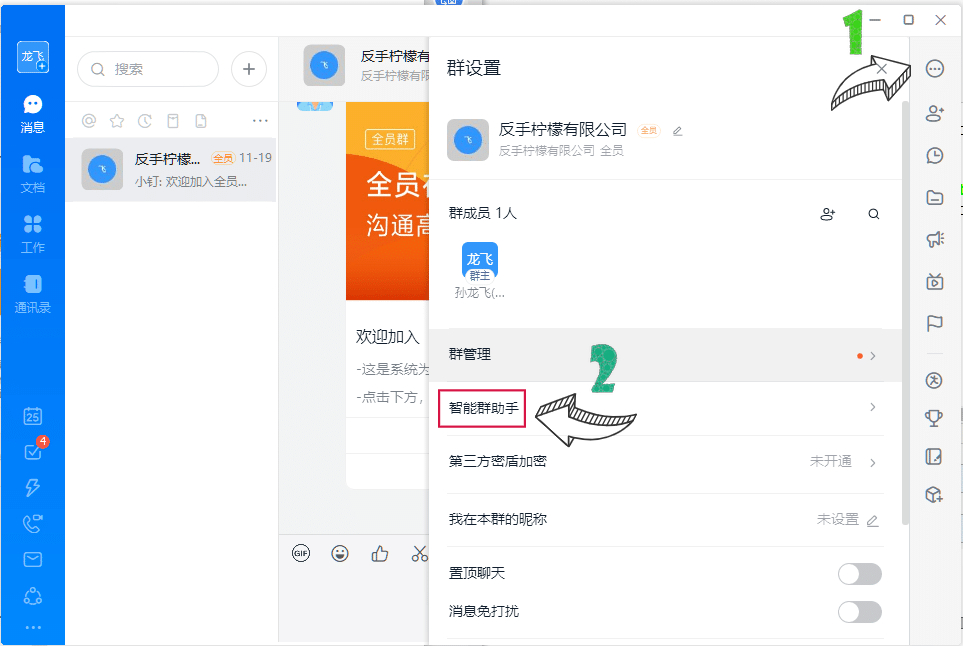This screenshot has width=963, height=646.
Task: Click the GIF icon in chat input bar
Action: [301, 553]
